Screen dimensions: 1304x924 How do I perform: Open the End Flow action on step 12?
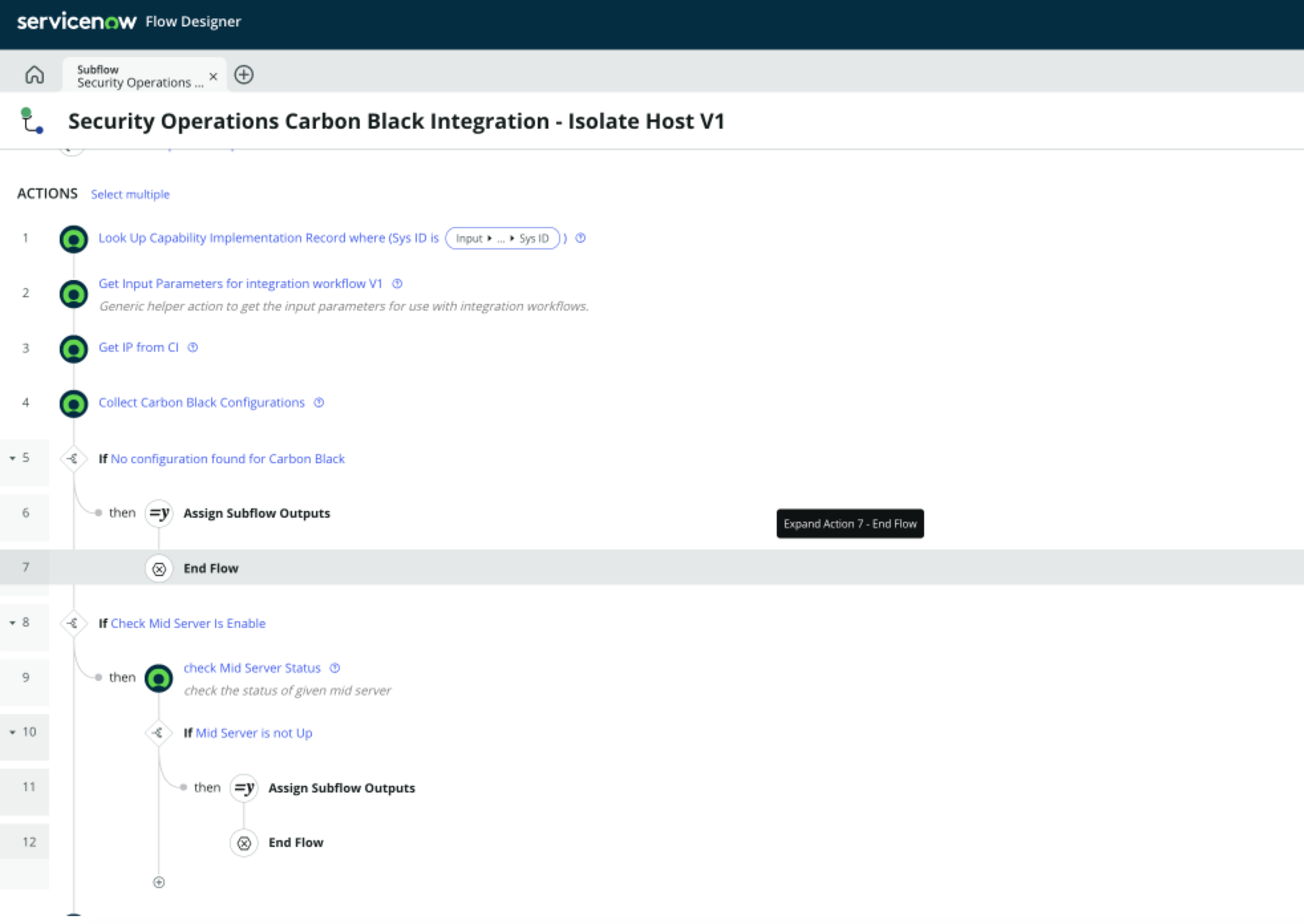pos(296,843)
